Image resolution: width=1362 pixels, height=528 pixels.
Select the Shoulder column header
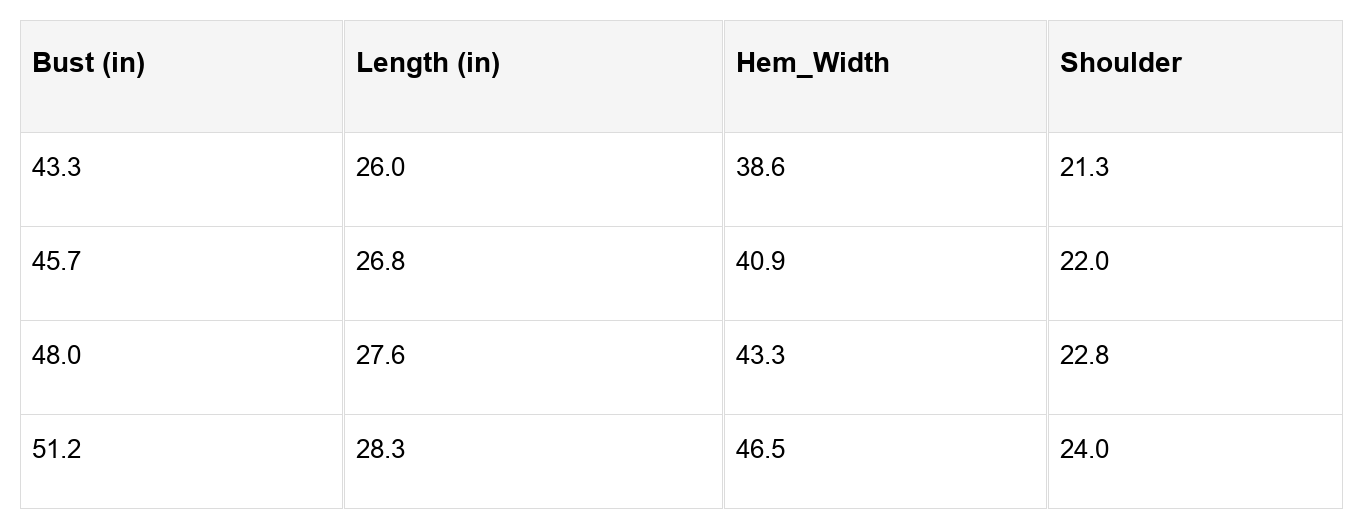click(1196, 76)
